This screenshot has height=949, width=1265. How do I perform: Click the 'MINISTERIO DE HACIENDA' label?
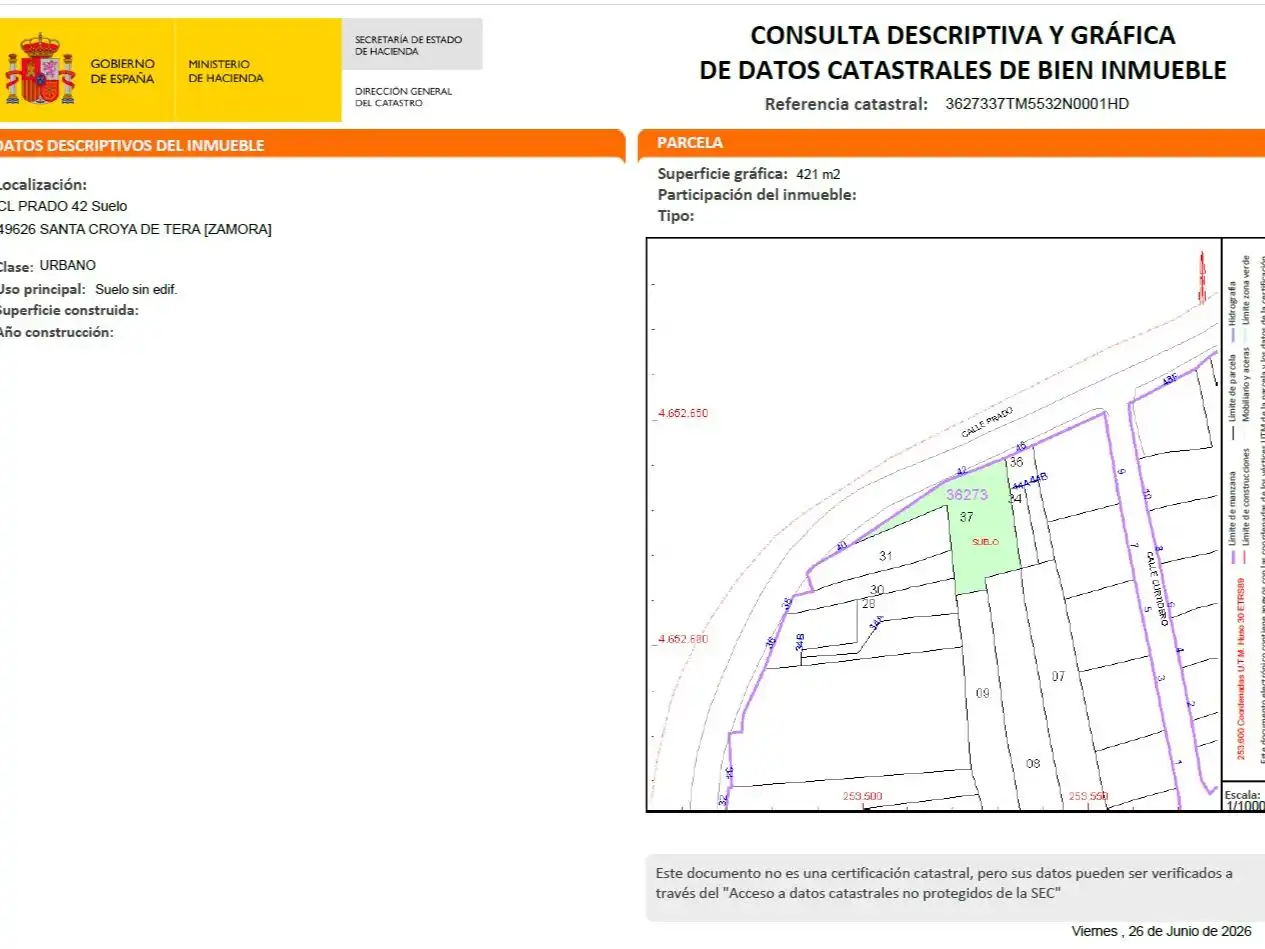pos(226,71)
